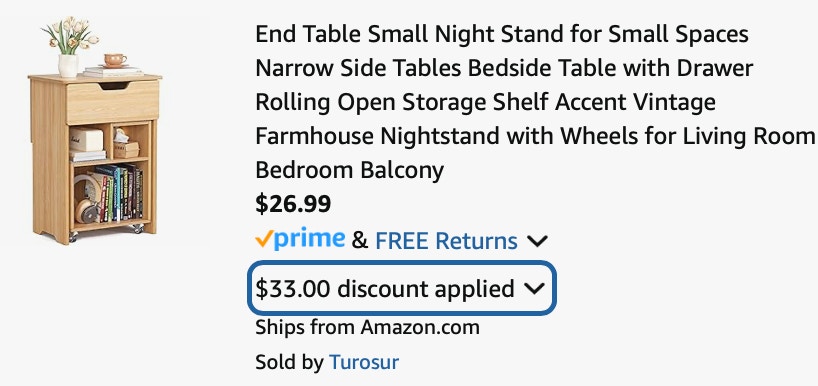Click the drawer in the nightstand image
Screen dimensions: 818x386
click(x=113, y=102)
